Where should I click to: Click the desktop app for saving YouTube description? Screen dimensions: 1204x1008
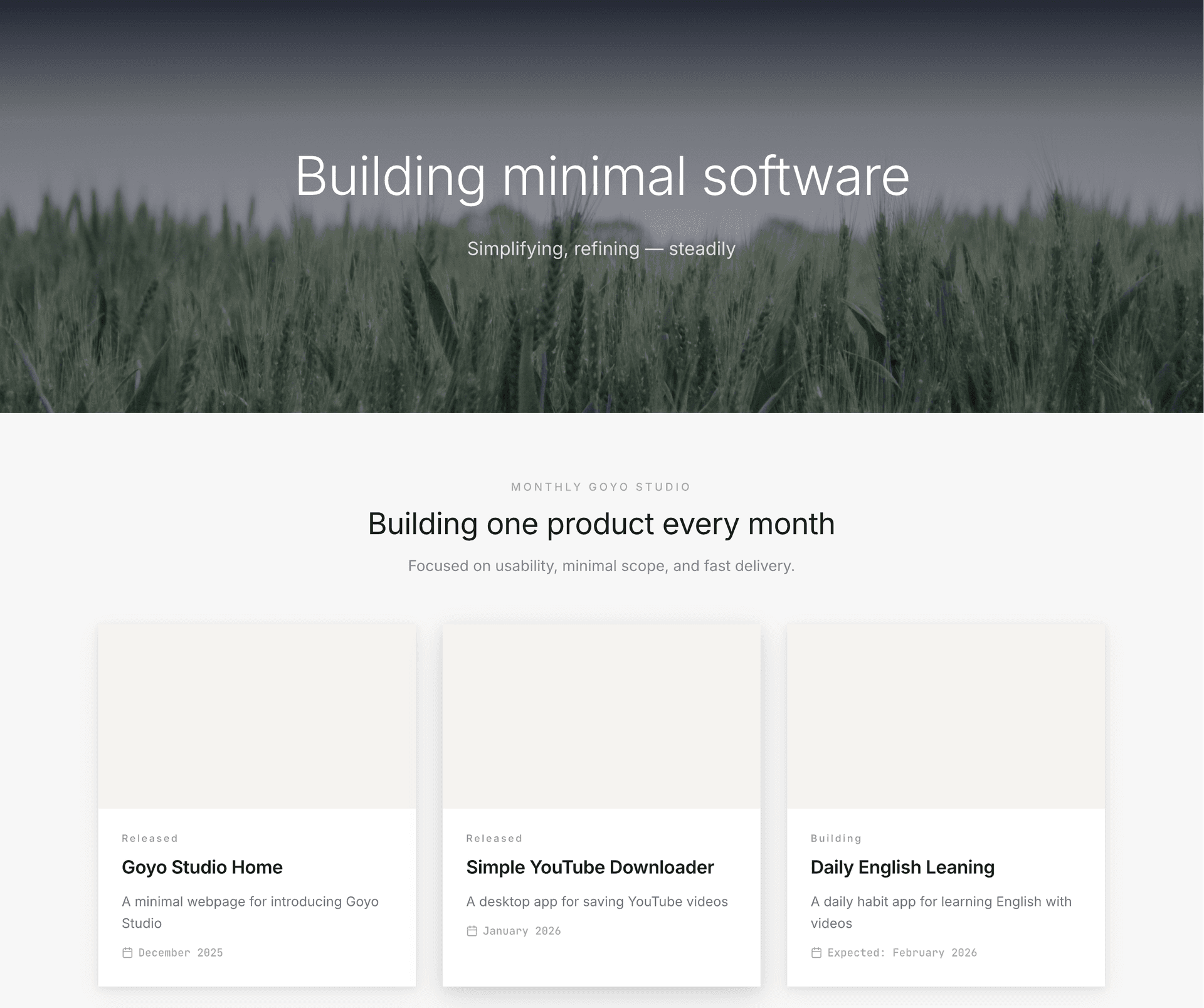tap(596, 901)
